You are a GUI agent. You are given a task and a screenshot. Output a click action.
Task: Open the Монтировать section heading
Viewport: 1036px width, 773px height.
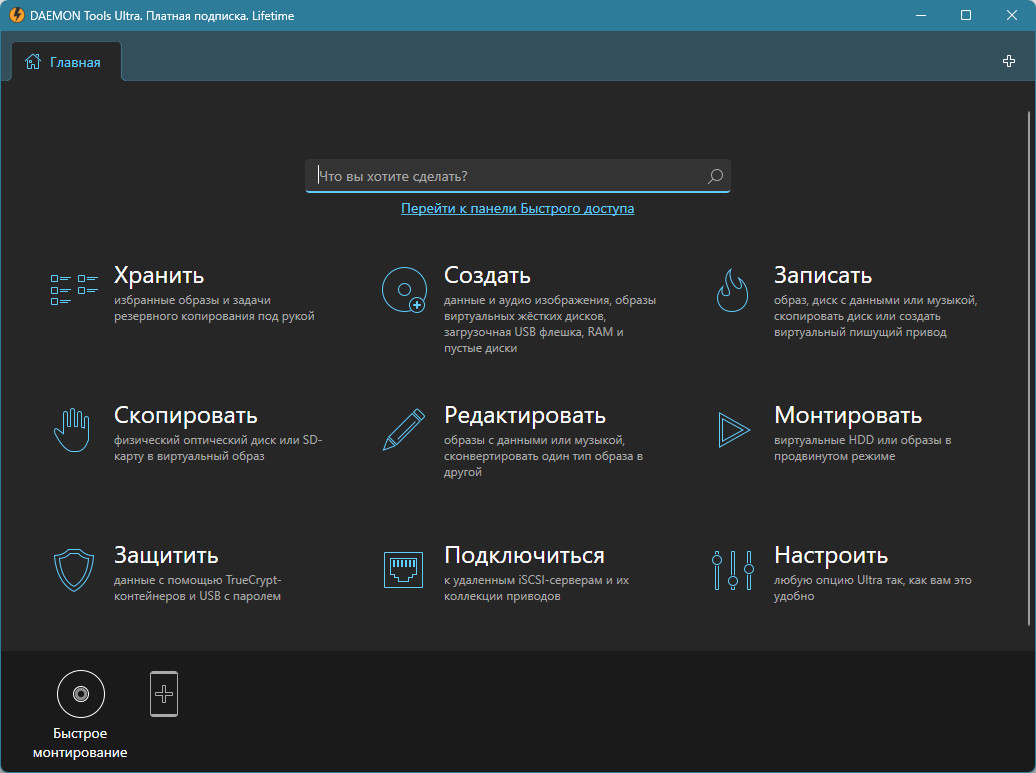[848, 415]
